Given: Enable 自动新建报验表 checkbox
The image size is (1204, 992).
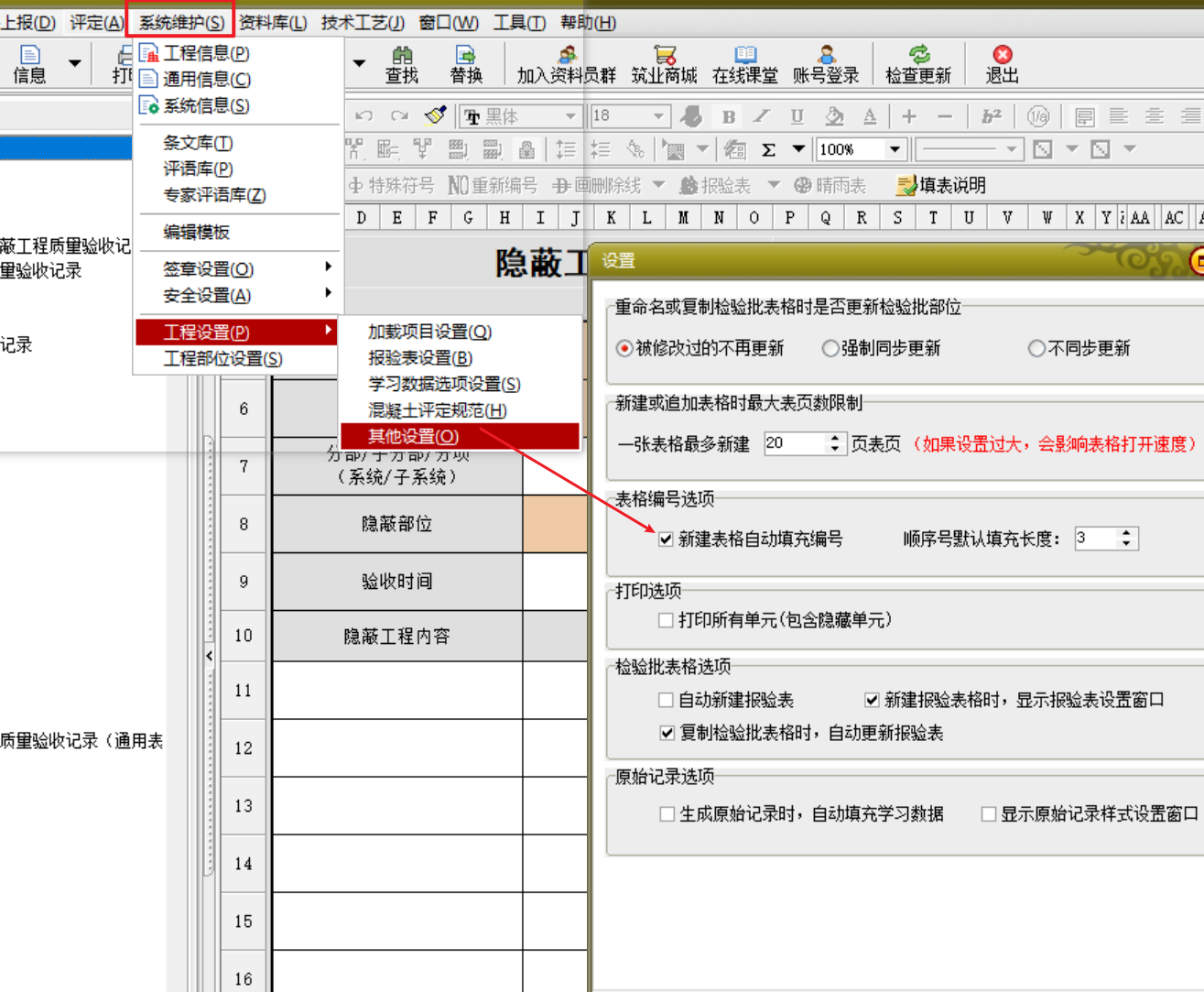Looking at the screenshot, I should [667, 700].
